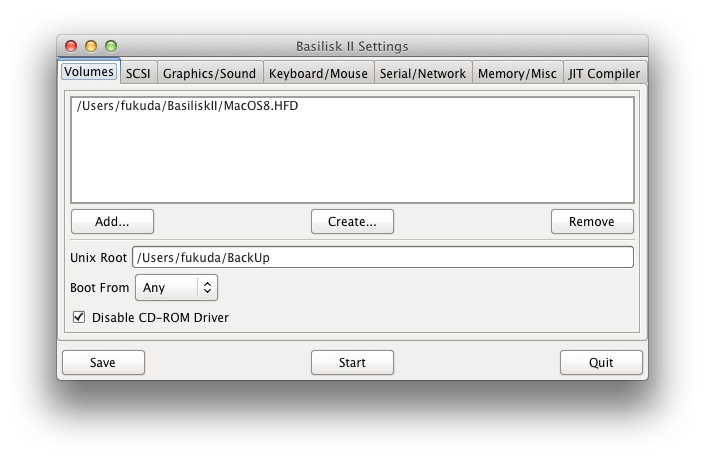
Task: Zoom window with the green button
Action: tap(111, 46)
